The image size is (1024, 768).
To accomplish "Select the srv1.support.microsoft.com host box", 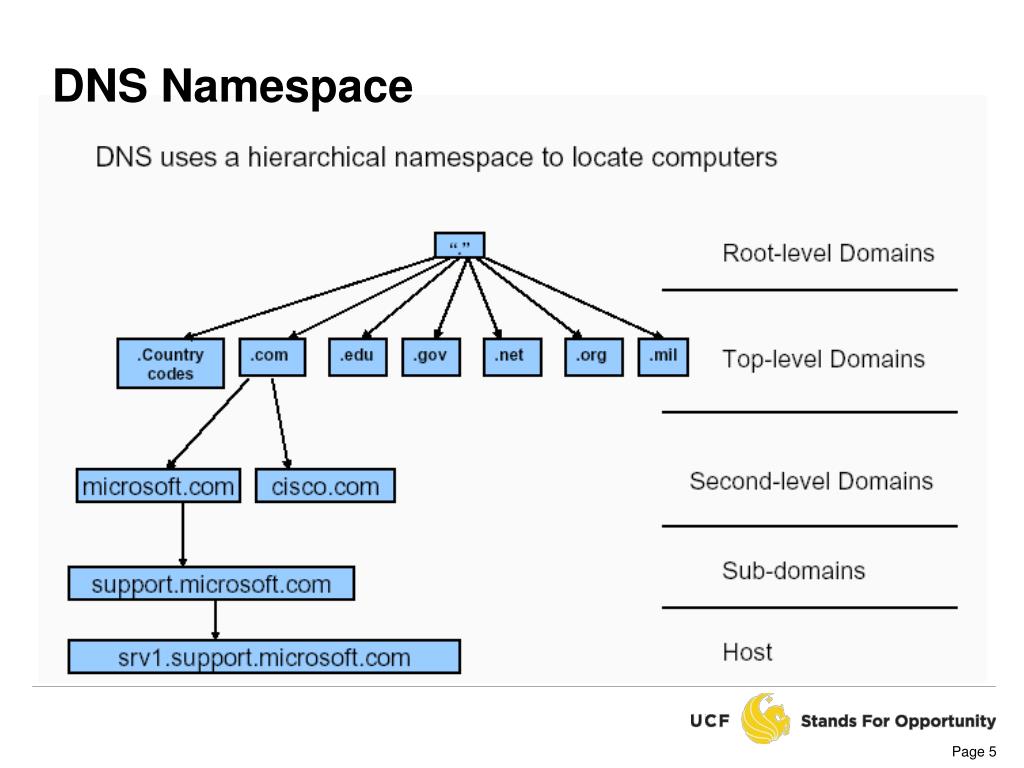I will tap(264, 656).
